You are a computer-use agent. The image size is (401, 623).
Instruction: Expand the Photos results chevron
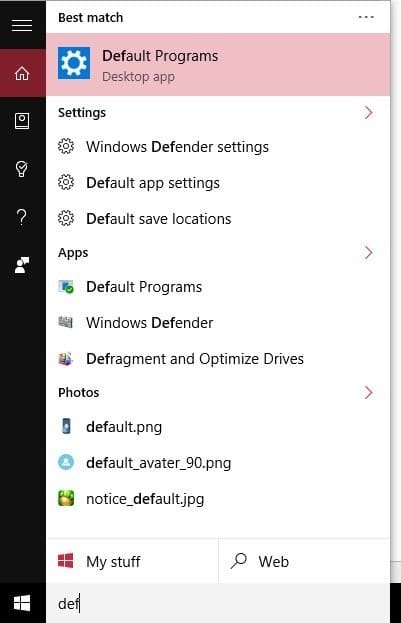[x=368, y=393]
